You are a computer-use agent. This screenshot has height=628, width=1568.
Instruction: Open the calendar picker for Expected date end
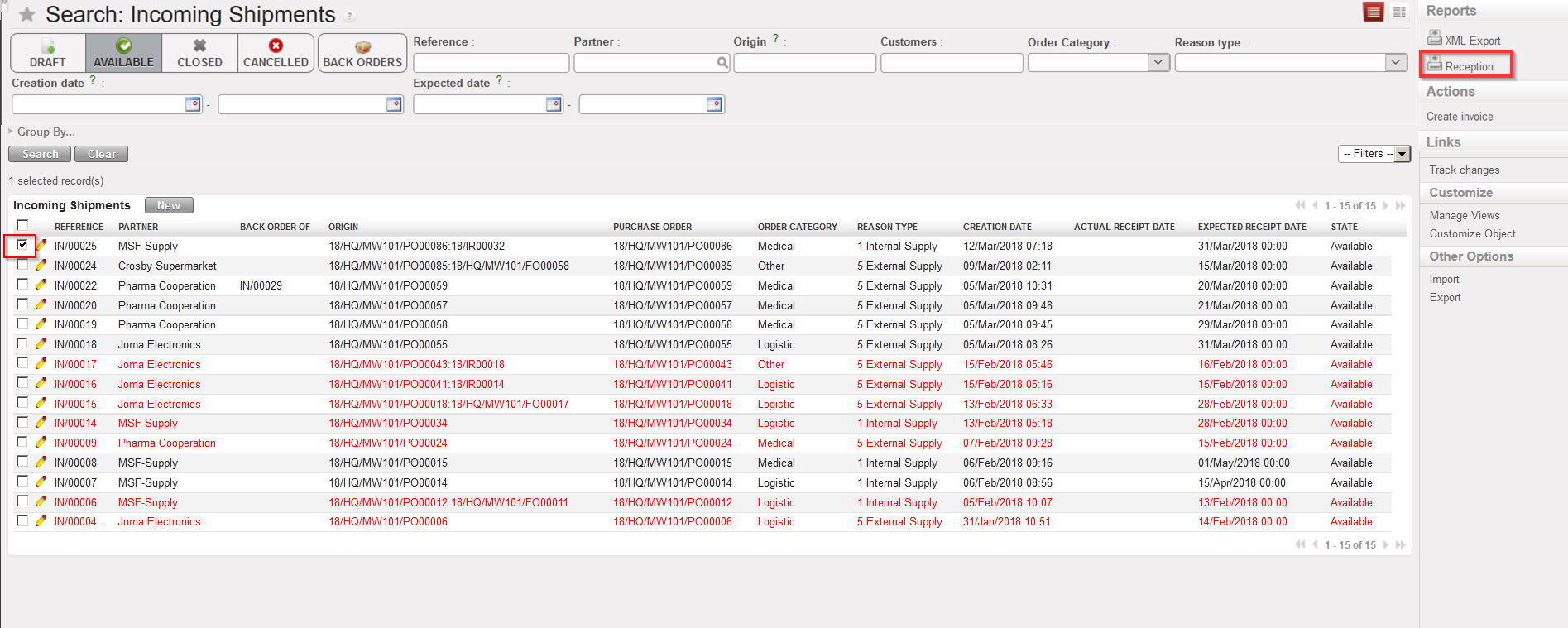714,104
